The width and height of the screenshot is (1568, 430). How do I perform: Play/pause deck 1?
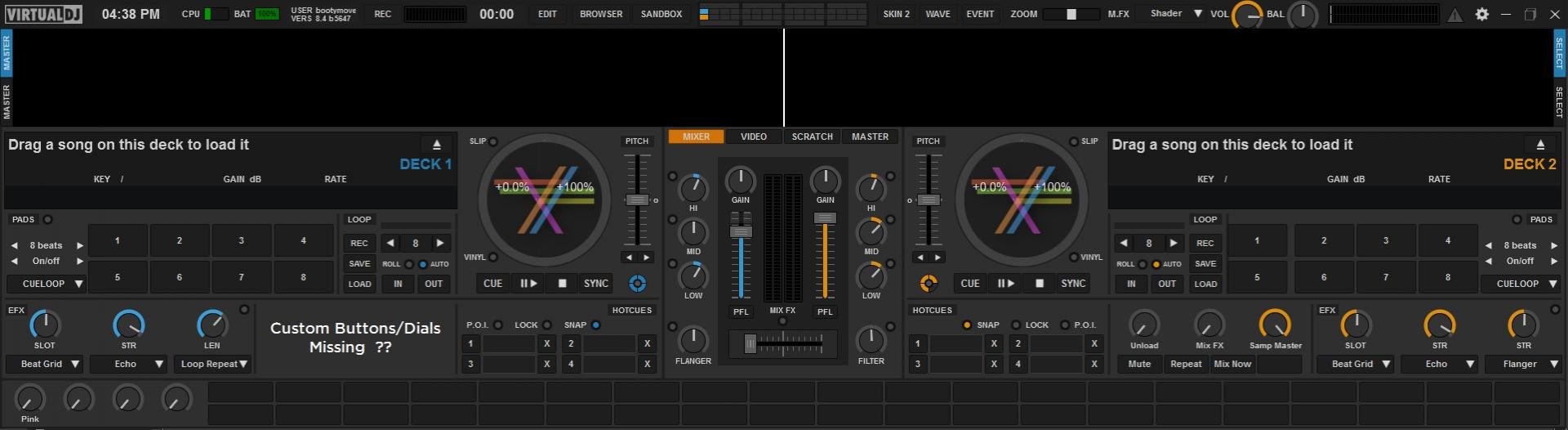(x=528, y=284)
